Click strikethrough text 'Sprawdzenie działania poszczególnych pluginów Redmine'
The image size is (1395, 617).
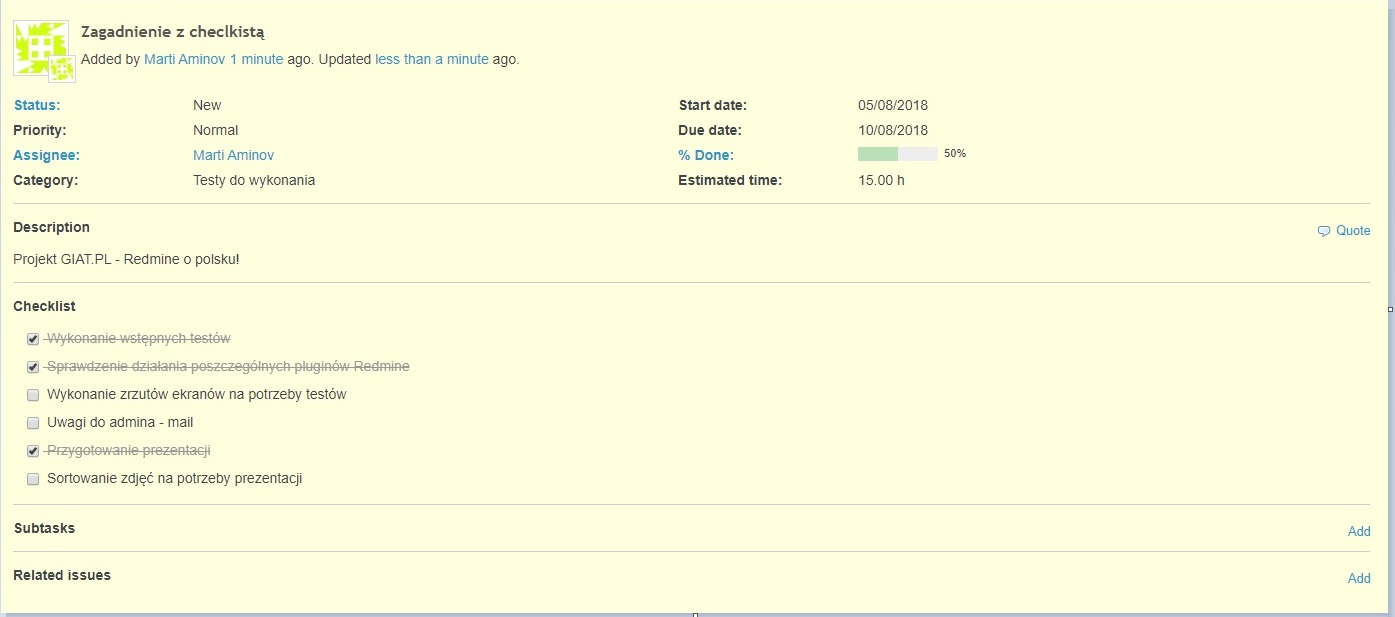[x=228, y=367]
